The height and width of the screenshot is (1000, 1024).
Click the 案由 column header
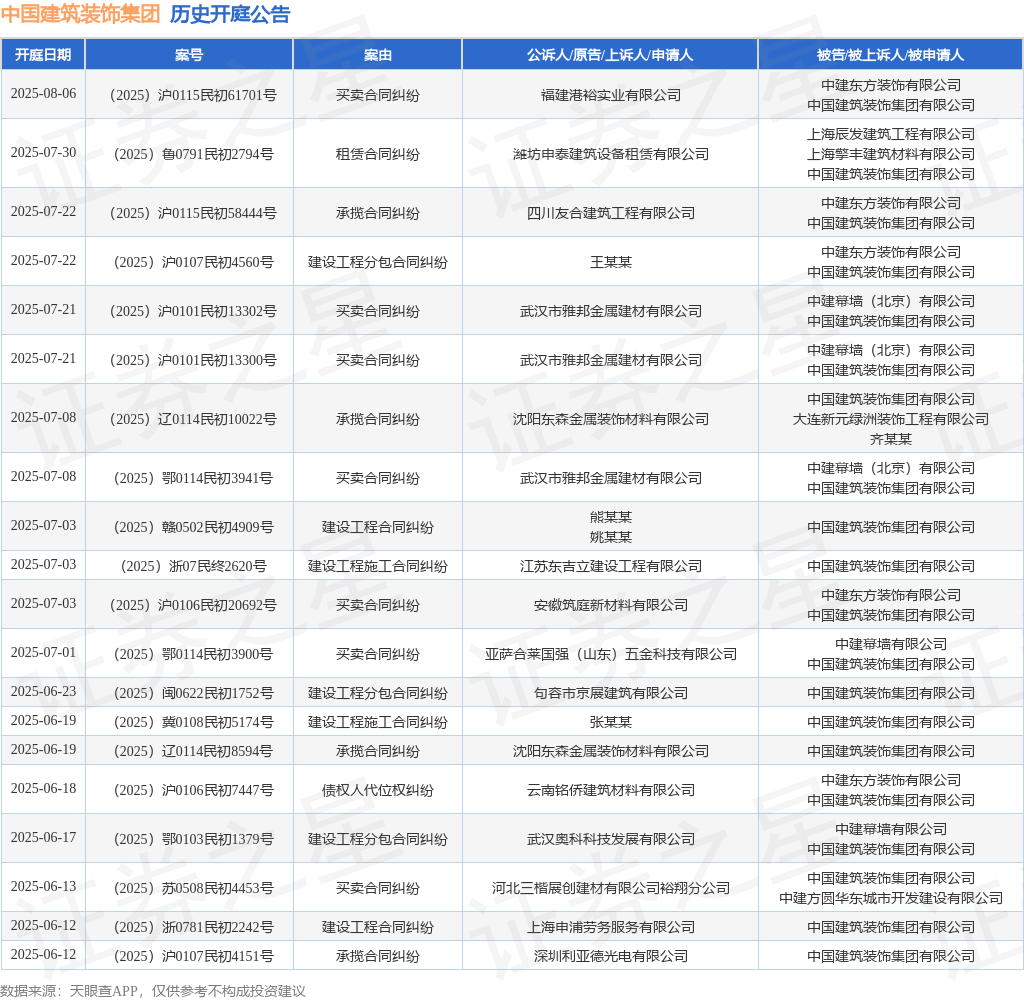click(x=377, y=55)
